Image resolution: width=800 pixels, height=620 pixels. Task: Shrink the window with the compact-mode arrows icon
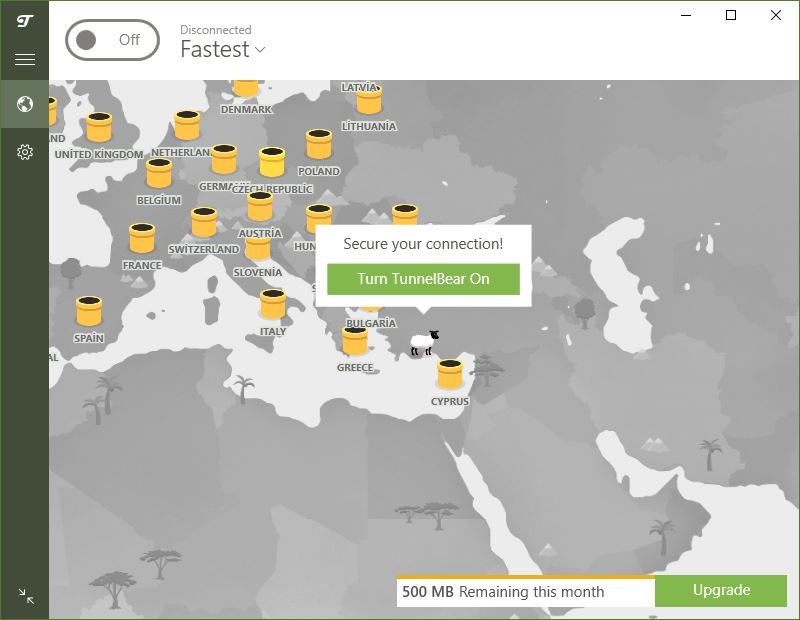(26, 596)
